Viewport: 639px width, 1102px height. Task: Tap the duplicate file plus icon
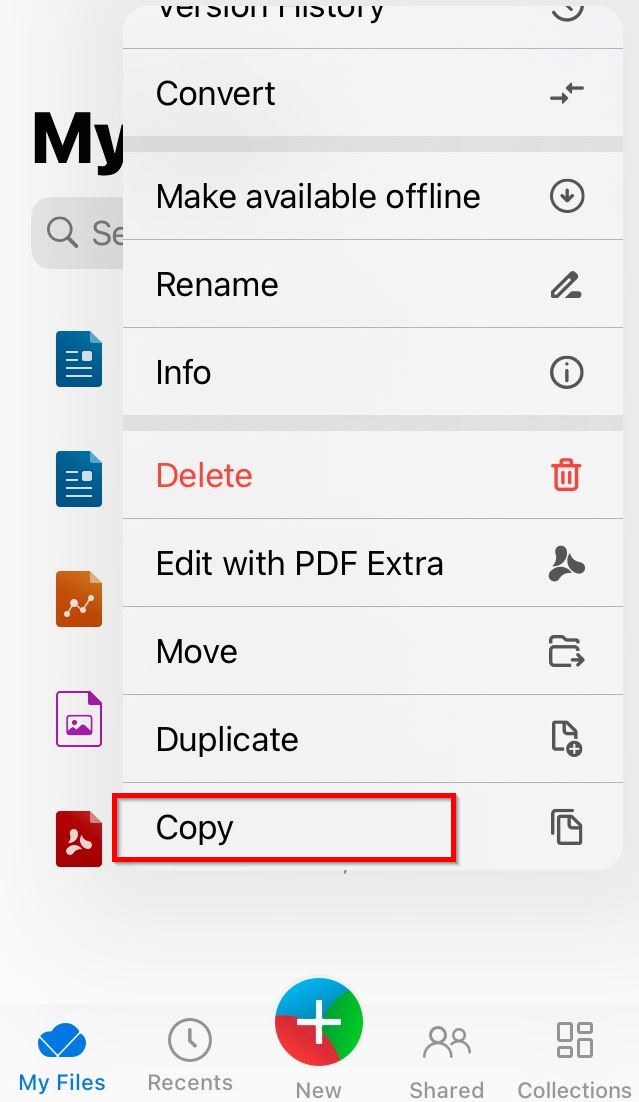(567, 739)
